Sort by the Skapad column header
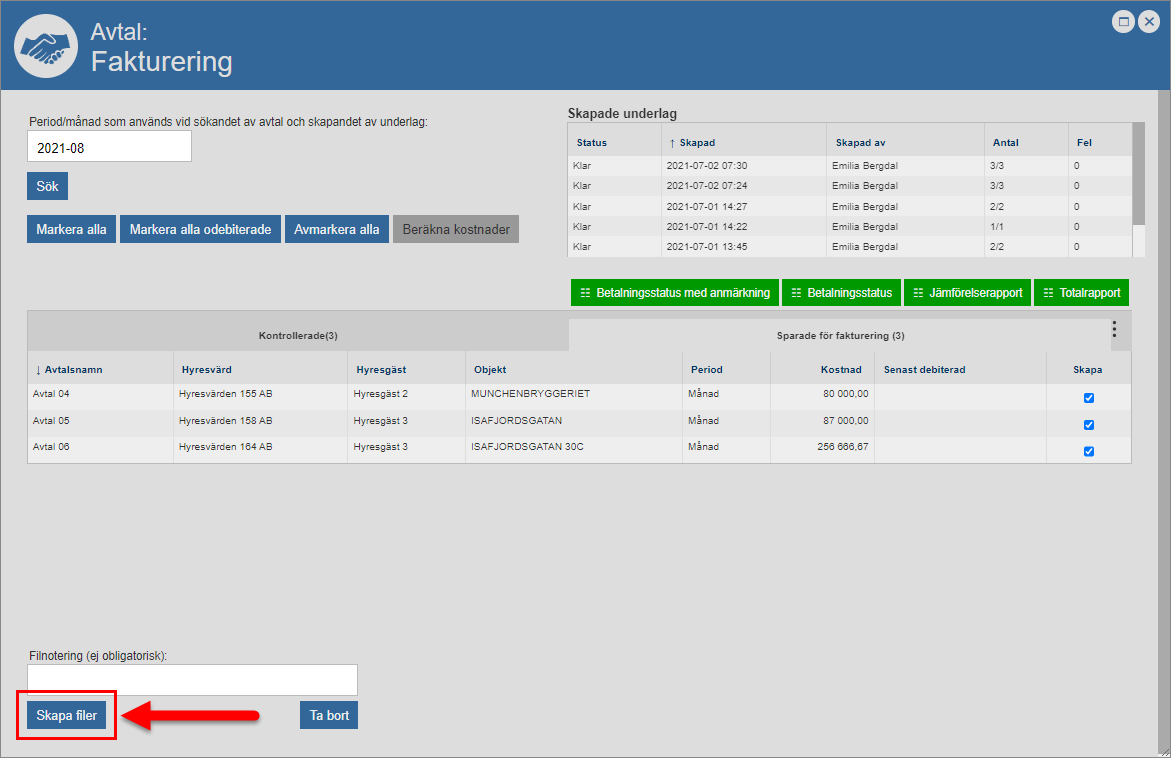Screen dimensions: 1171x758 click(696, 143)
